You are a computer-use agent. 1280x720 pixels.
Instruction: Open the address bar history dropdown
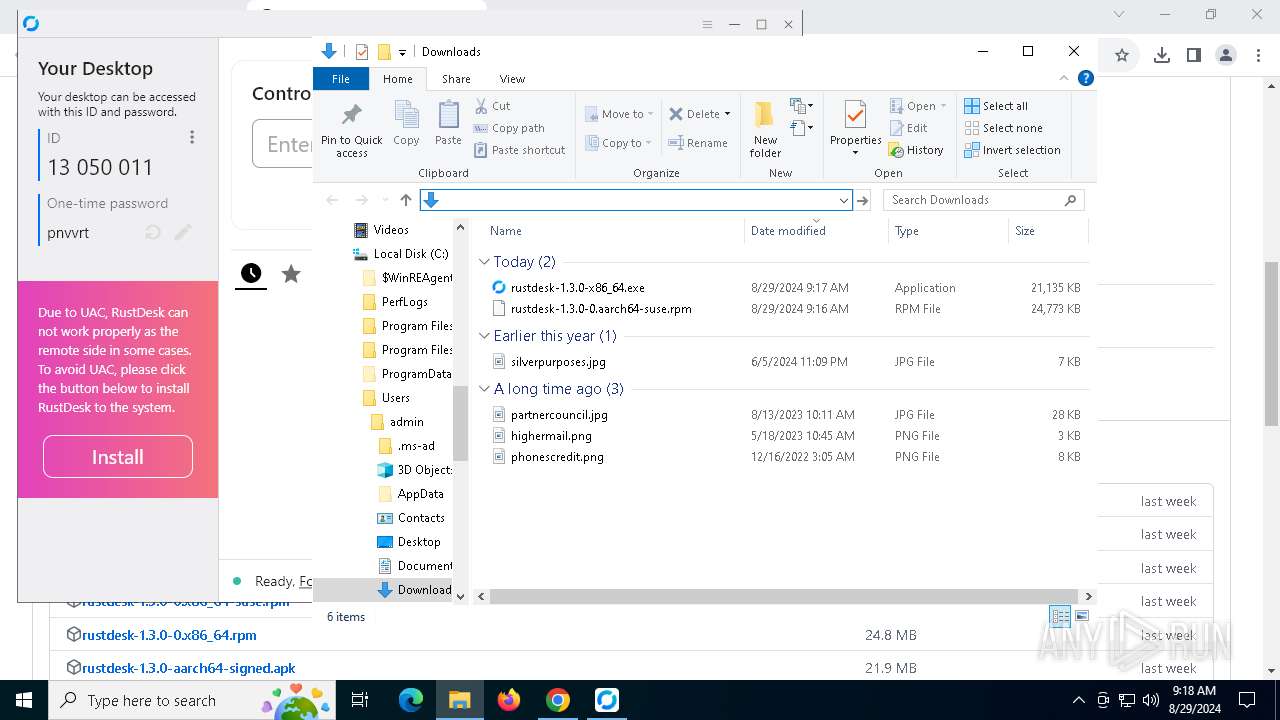click(844, 200)
